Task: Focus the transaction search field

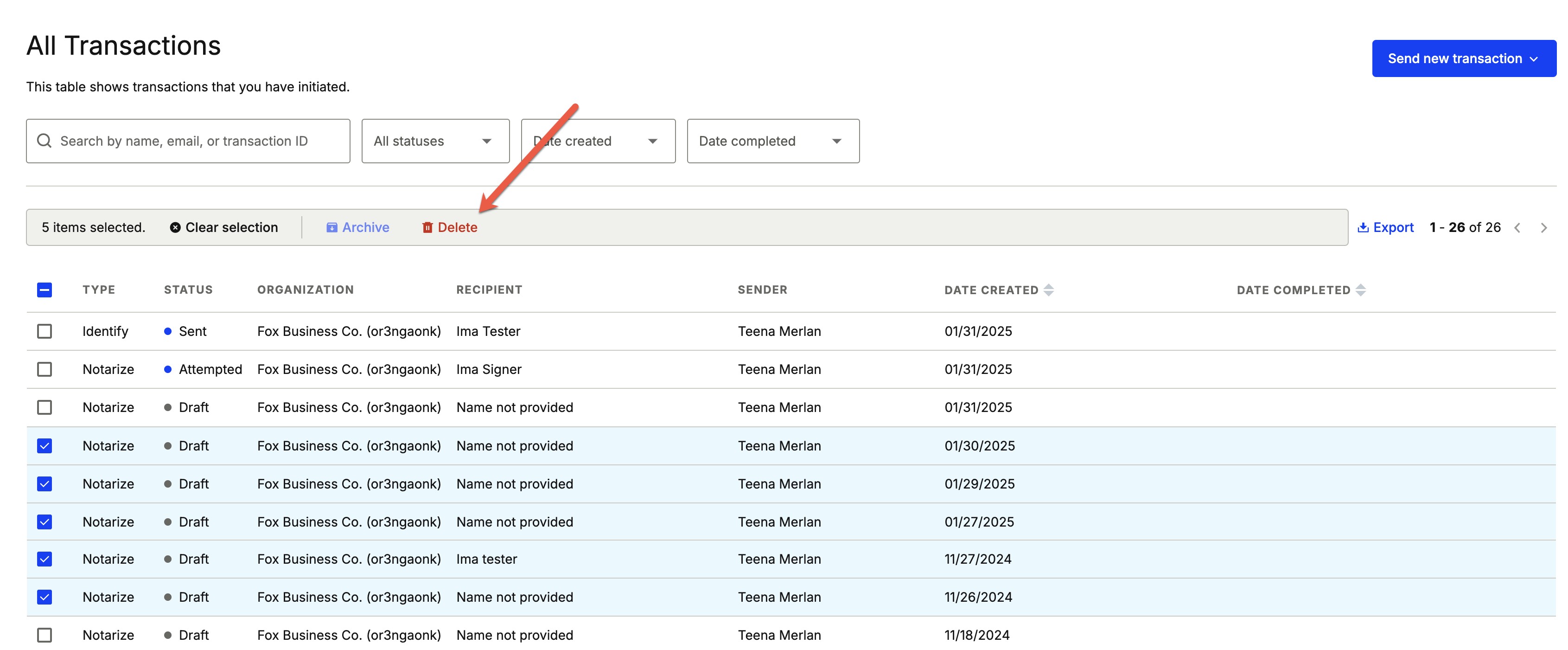Action: point(188,141)
